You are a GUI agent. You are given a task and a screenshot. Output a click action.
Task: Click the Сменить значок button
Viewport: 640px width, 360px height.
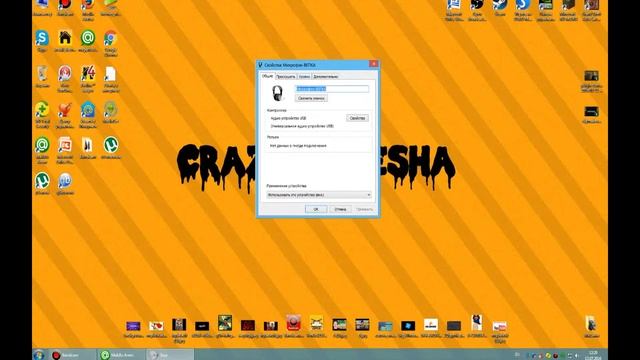point(311,98)
